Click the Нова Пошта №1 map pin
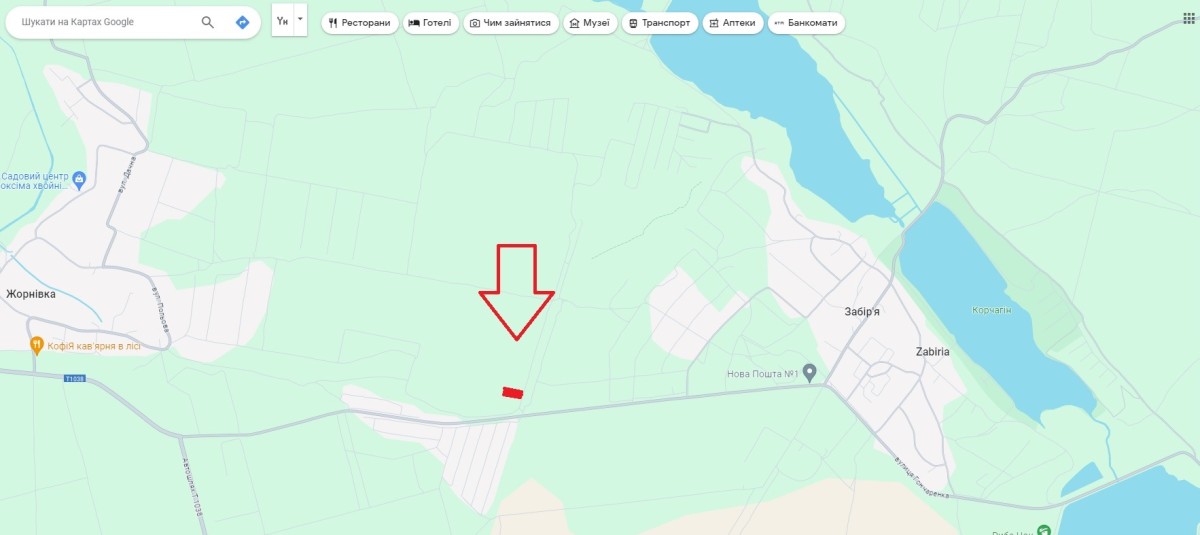The image size is (1200, 535). (810, 372)
